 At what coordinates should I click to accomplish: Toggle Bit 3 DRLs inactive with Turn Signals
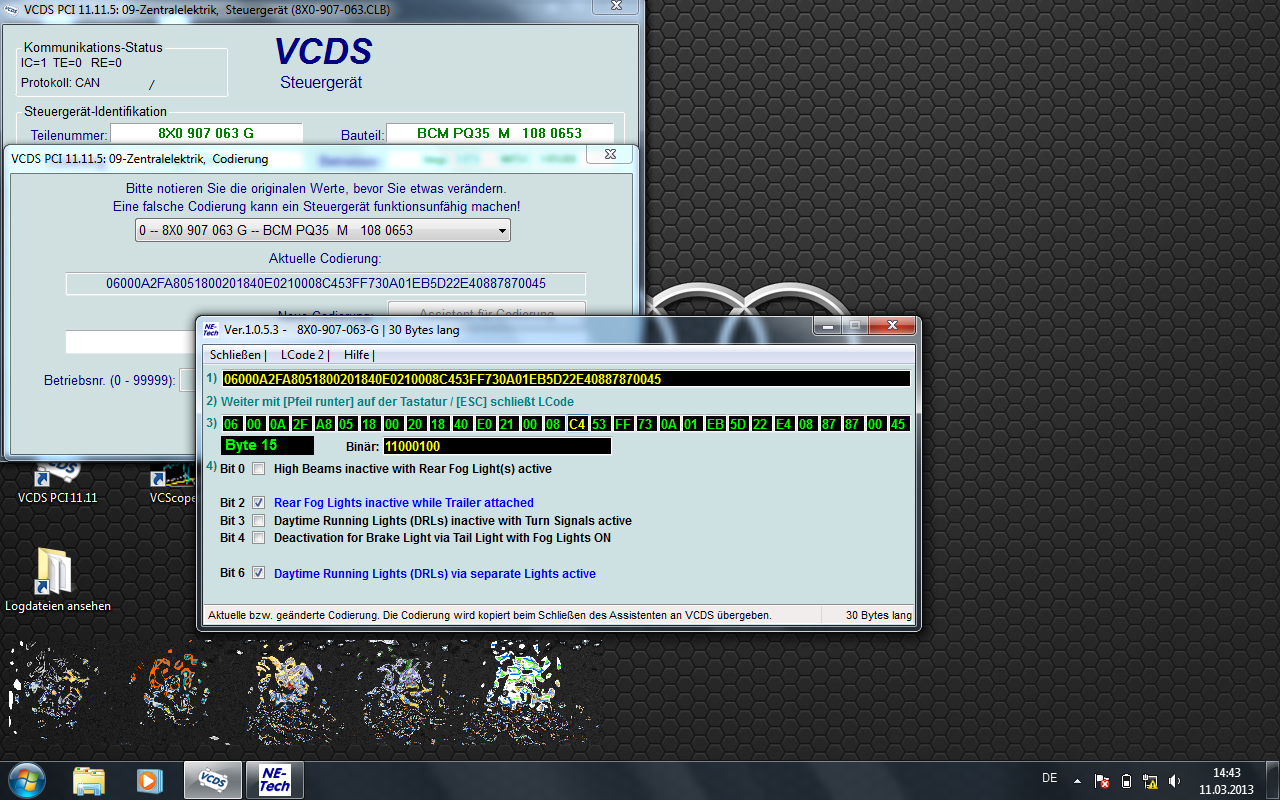259,521
